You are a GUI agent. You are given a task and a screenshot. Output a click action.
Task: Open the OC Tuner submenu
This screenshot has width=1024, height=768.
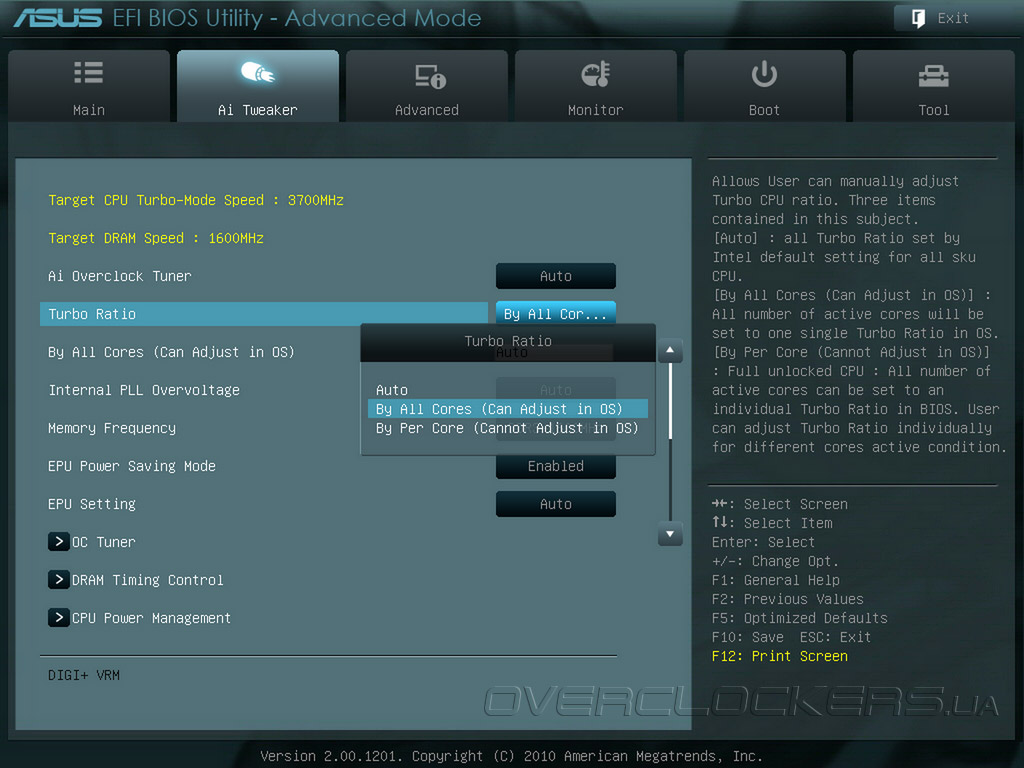click(104, 542)
